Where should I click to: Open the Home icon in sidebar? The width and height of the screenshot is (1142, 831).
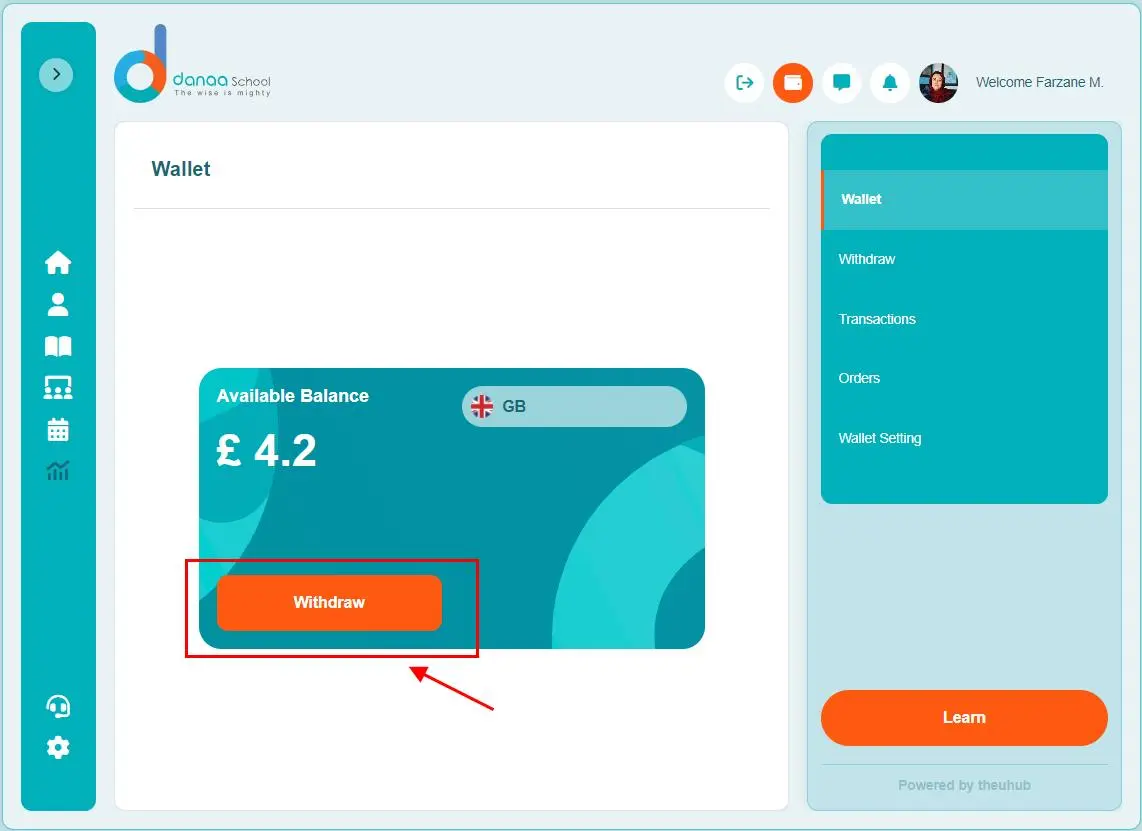click(58, 262)
